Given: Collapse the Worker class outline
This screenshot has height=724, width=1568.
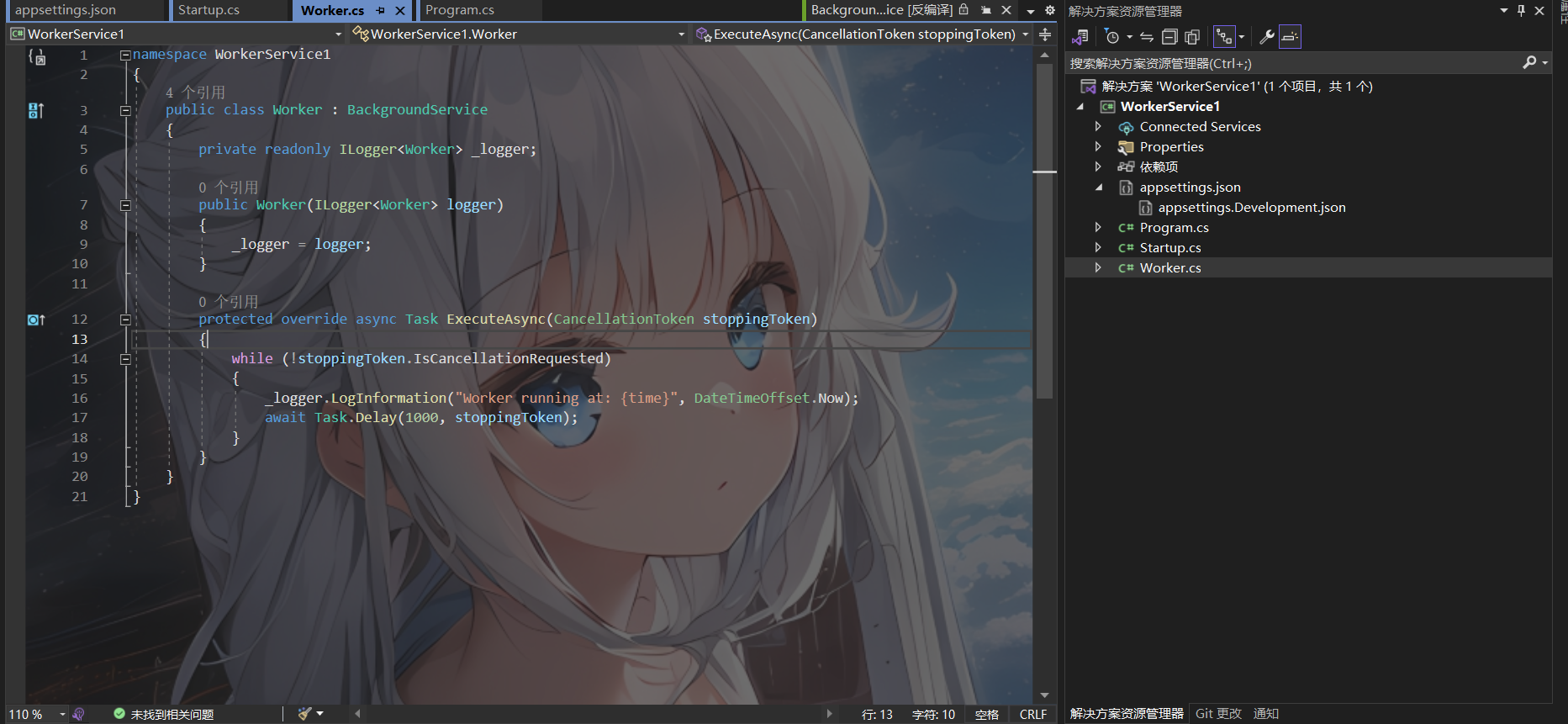Looking at the screenshot, I should (x=125, y=110).
